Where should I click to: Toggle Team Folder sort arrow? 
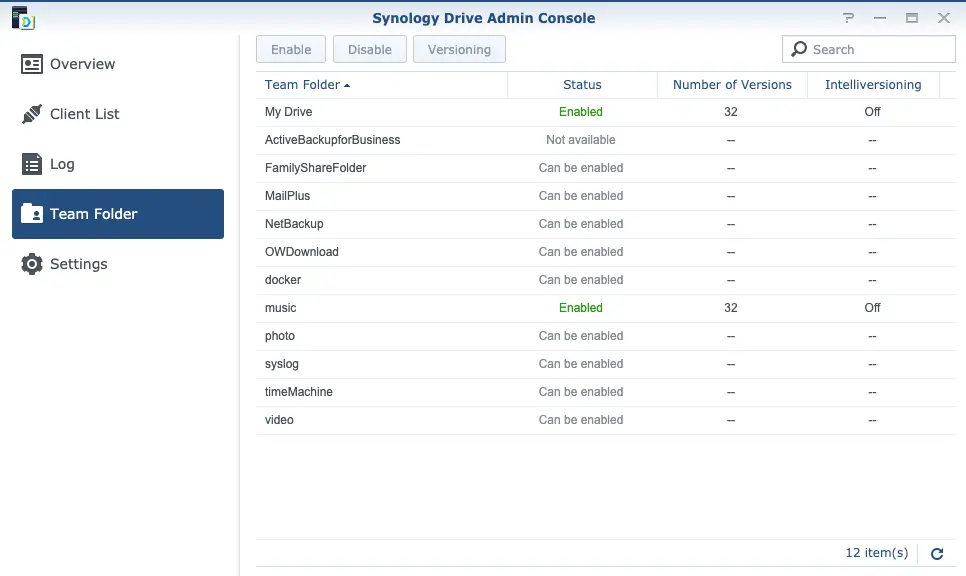coord(347,86)
